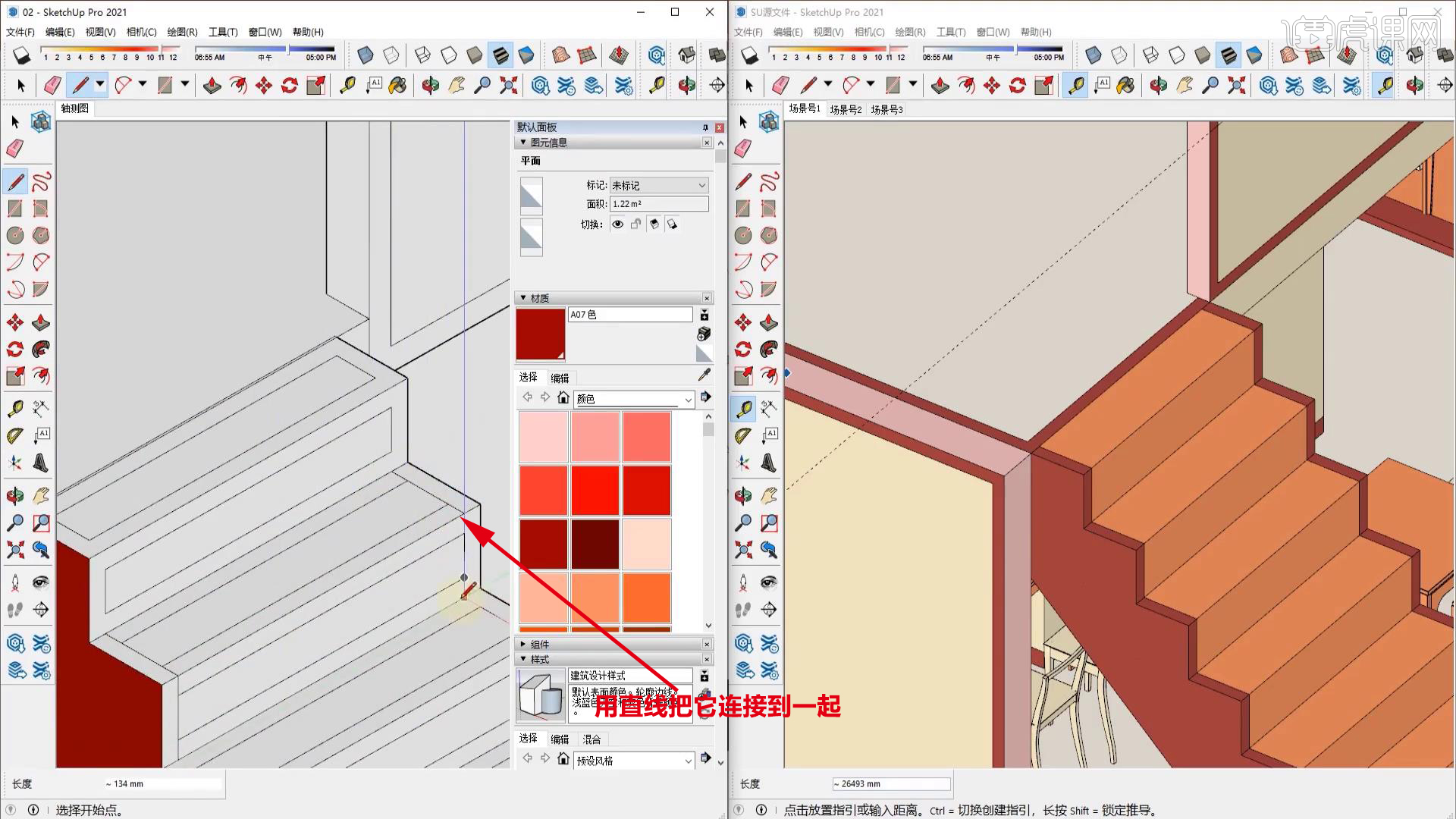The width and height of the screenshot is (1456, 819).
Task: Activate the Walk tool in left window's side toolbar
Action: pos(15,610)
